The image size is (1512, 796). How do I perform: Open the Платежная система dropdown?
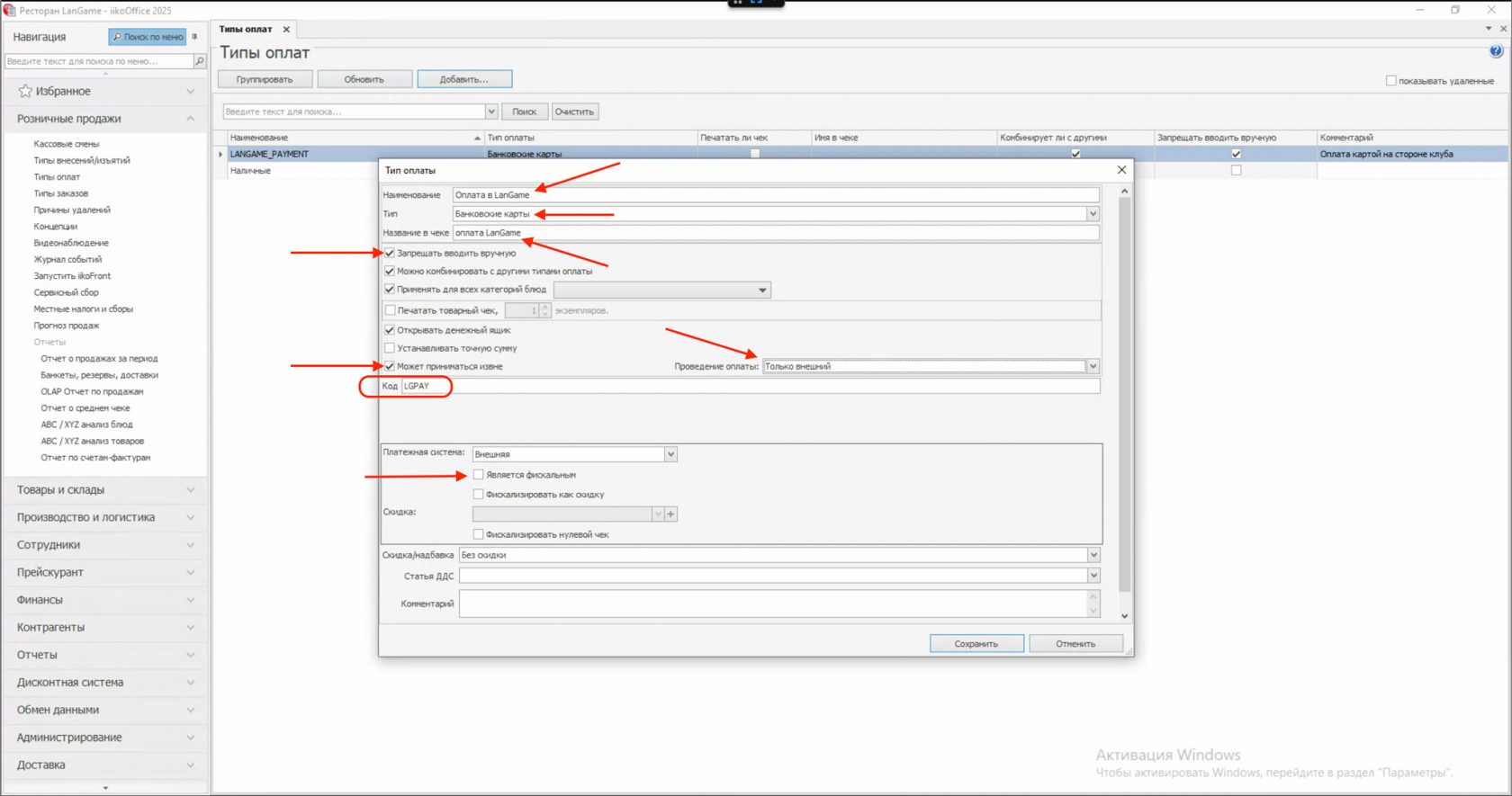coord(670,454)
